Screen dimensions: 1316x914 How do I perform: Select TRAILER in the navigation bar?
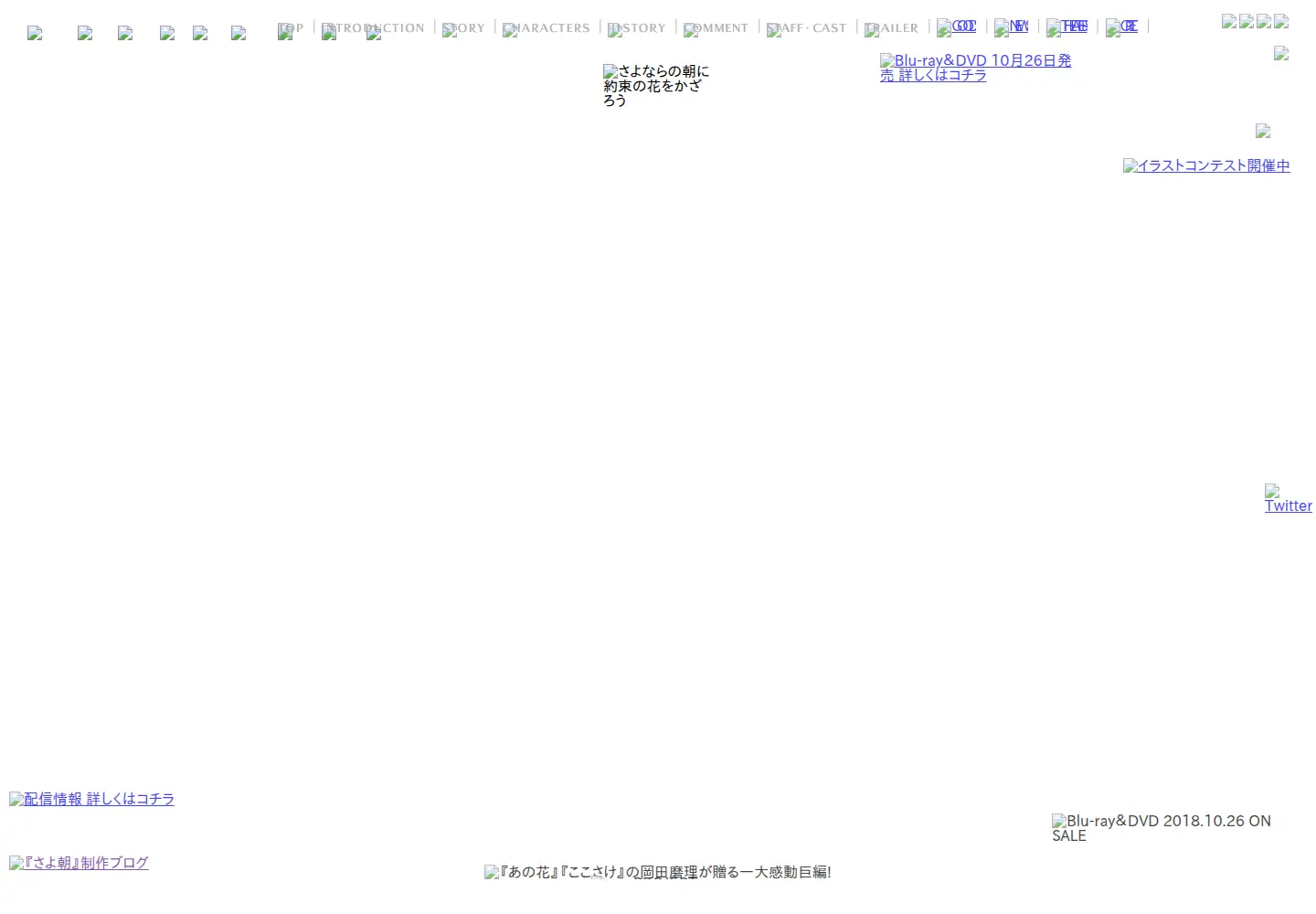click(x=892, y=28)
